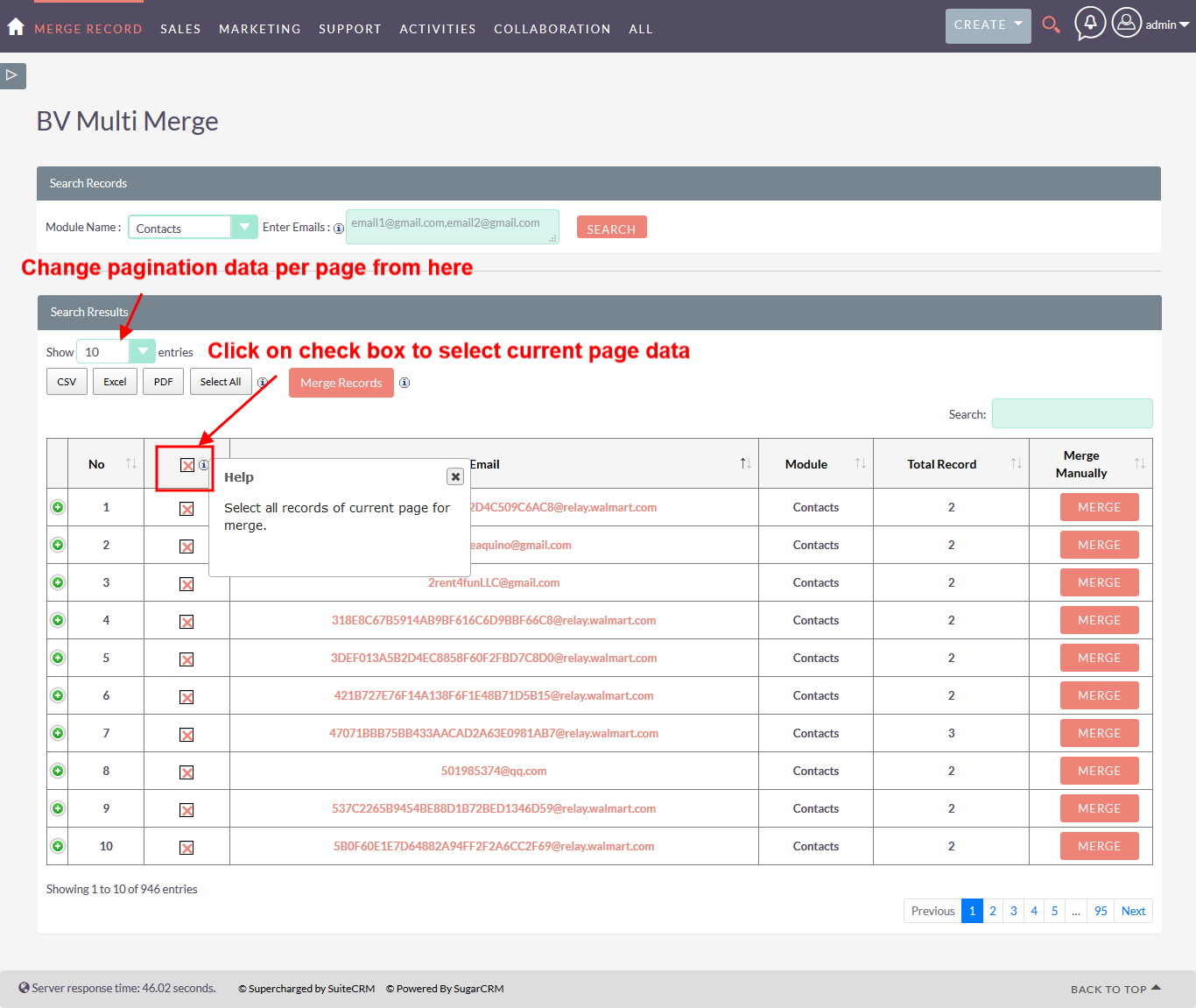Image resolution: width=1196 pixels, height=1008 pixels.
Task: Sort by Total Record column
Action: click(x=1017, y=463)
